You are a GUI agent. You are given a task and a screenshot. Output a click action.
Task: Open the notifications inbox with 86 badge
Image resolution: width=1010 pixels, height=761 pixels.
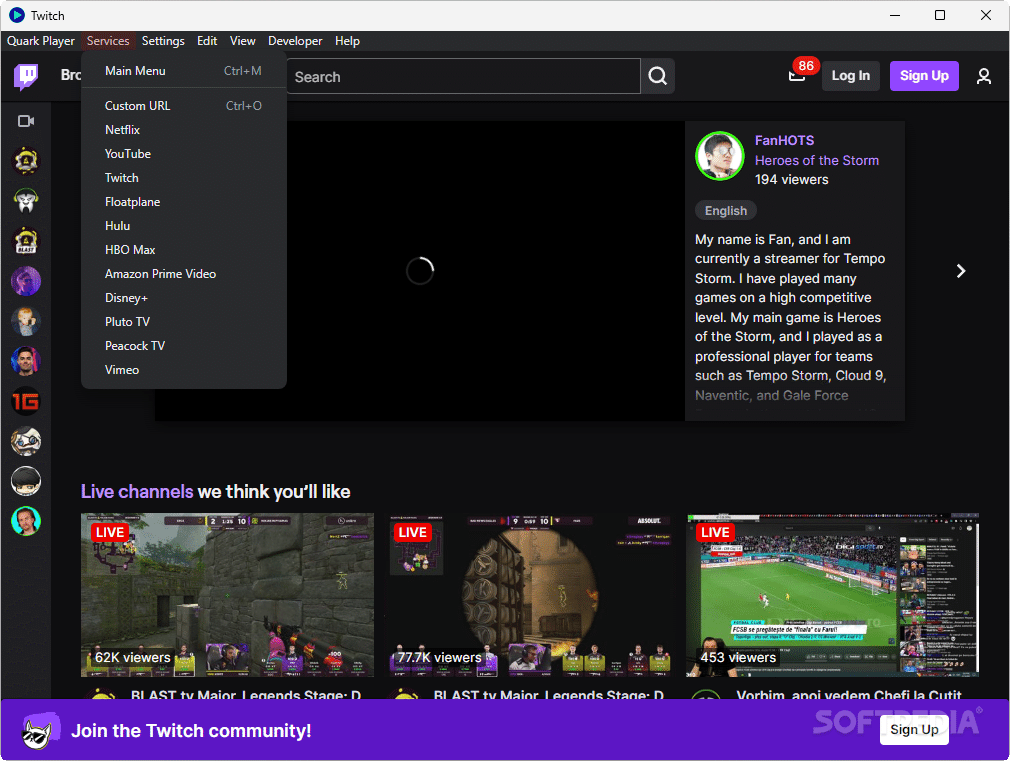[797, 75]
